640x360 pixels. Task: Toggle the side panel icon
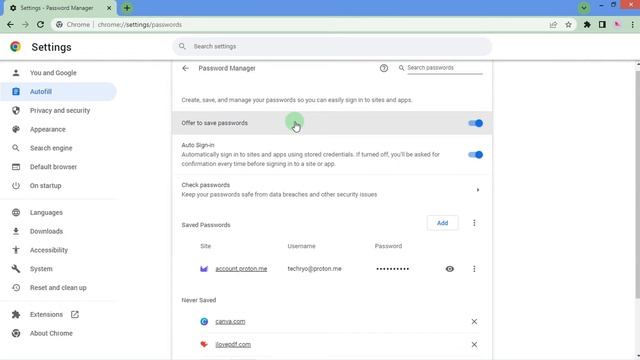(602, 24)
